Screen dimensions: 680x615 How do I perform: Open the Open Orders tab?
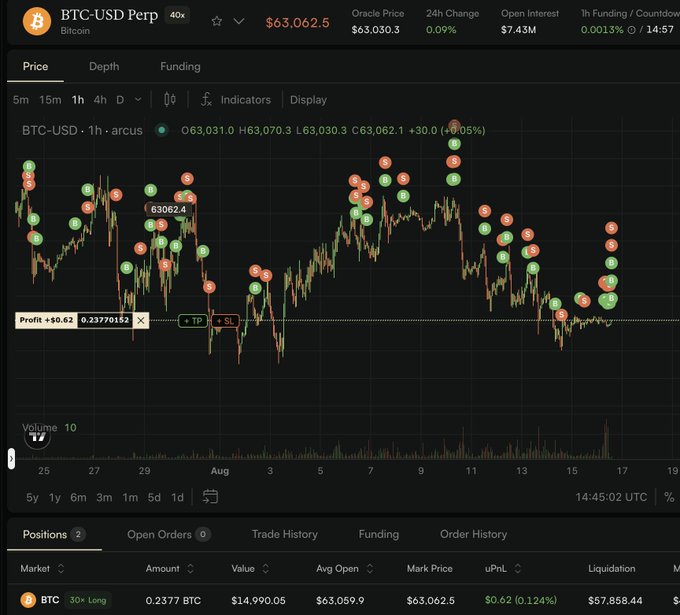pyautogui.click(x=169, y=534)
